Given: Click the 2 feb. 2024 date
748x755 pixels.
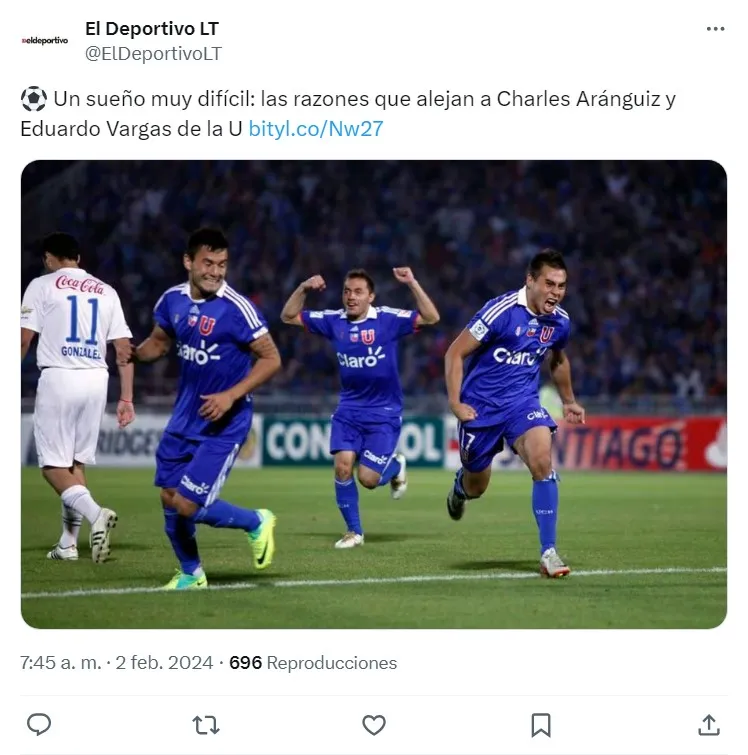Looking at the screenshot, I should (164, 663).
